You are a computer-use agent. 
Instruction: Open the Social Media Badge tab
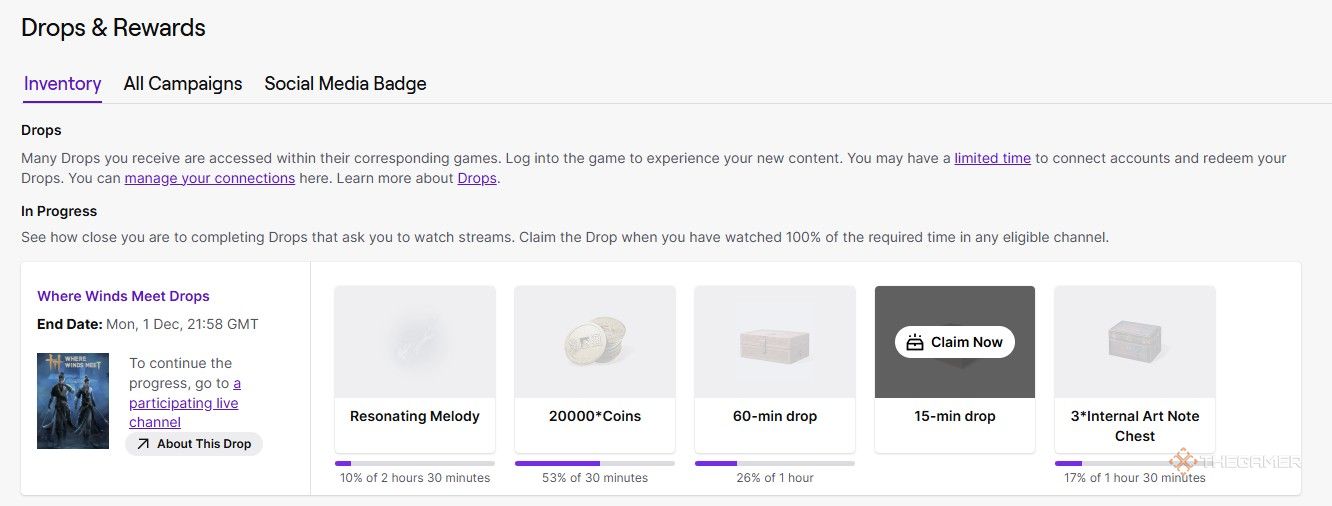[x=345, y=84]
